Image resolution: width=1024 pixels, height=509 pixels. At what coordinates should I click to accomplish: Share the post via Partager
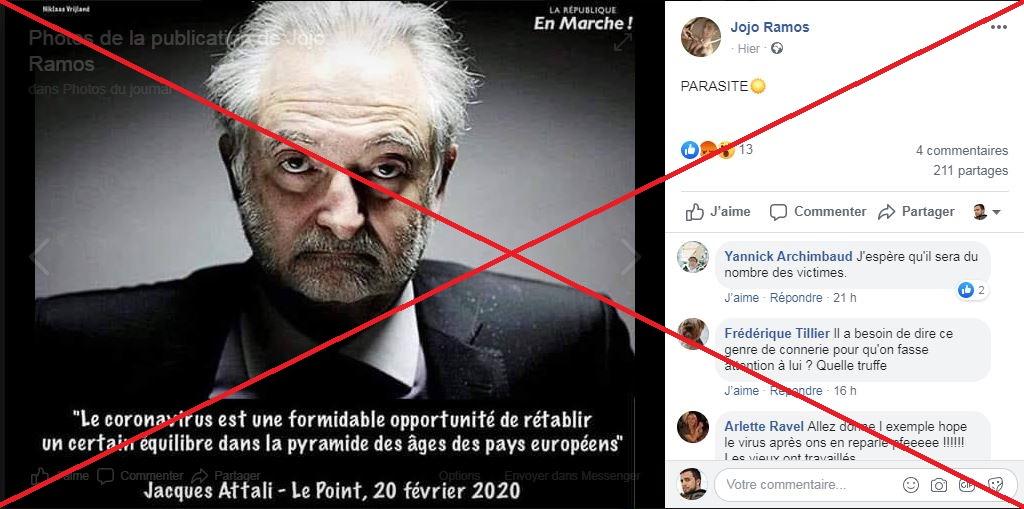point(916,212)
